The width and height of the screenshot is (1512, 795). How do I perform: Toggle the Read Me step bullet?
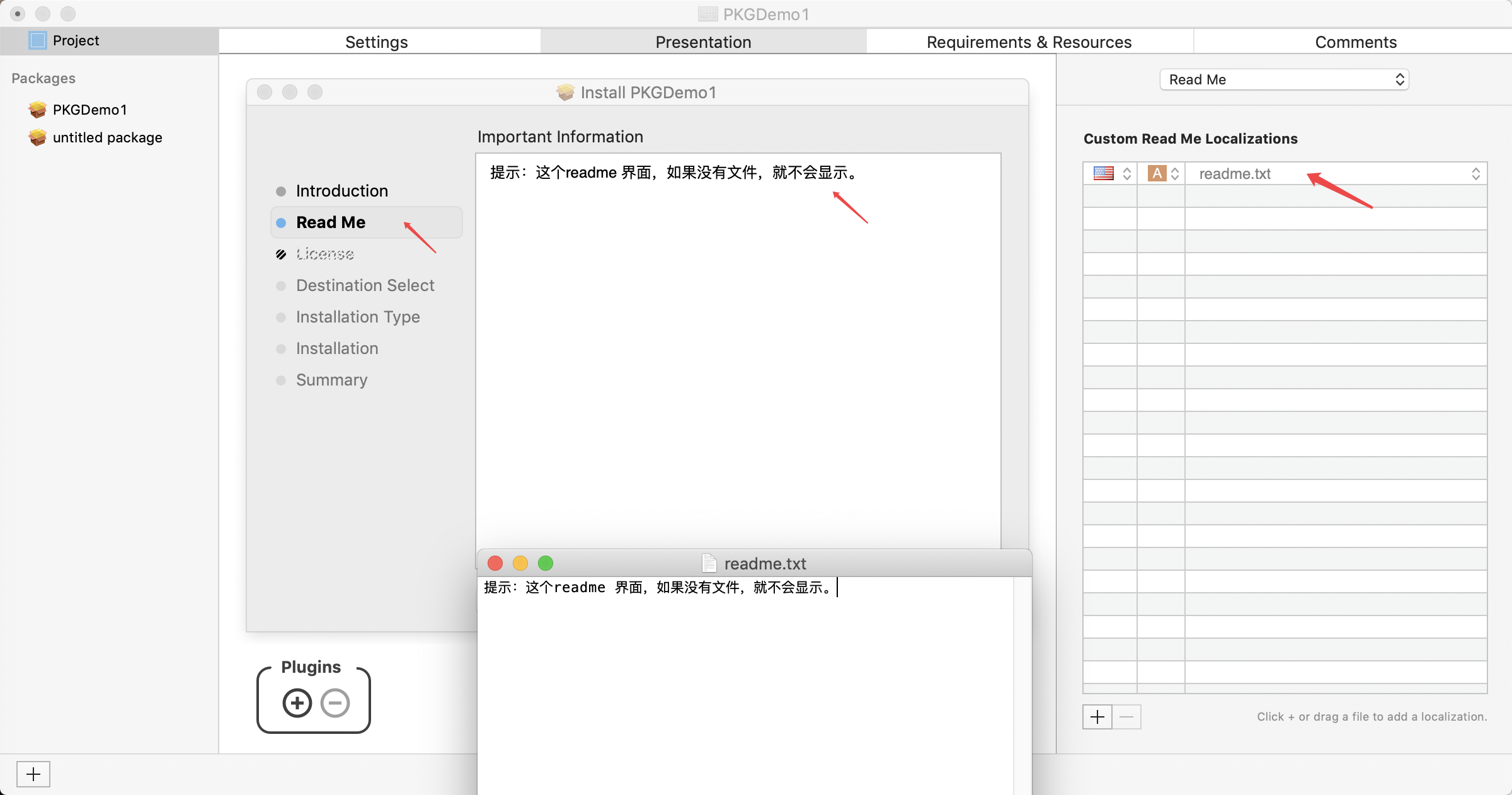(281, 222)
